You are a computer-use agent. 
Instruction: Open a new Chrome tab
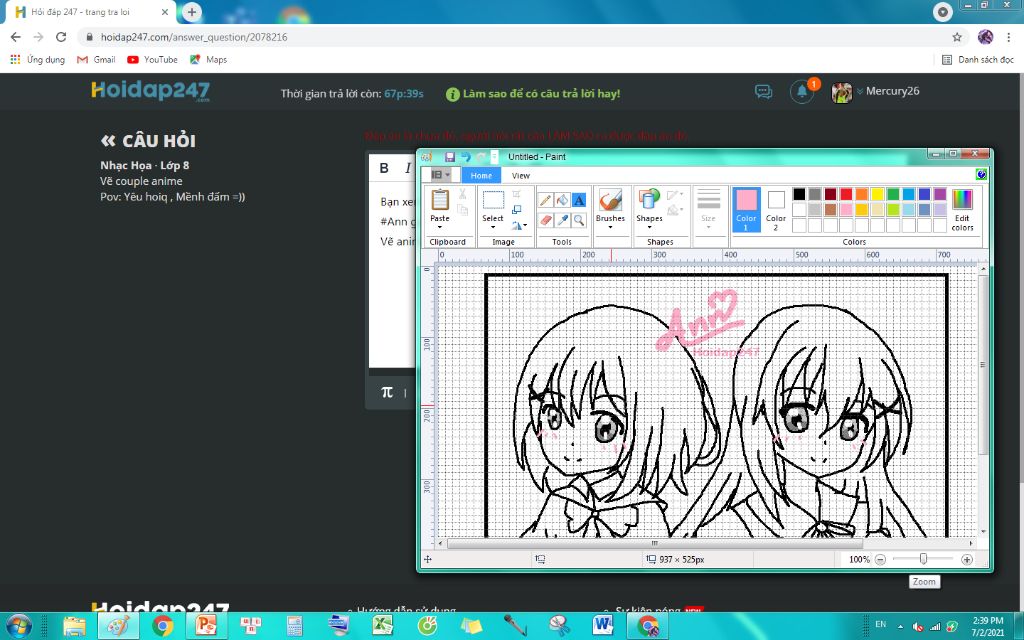pos(191,12)
